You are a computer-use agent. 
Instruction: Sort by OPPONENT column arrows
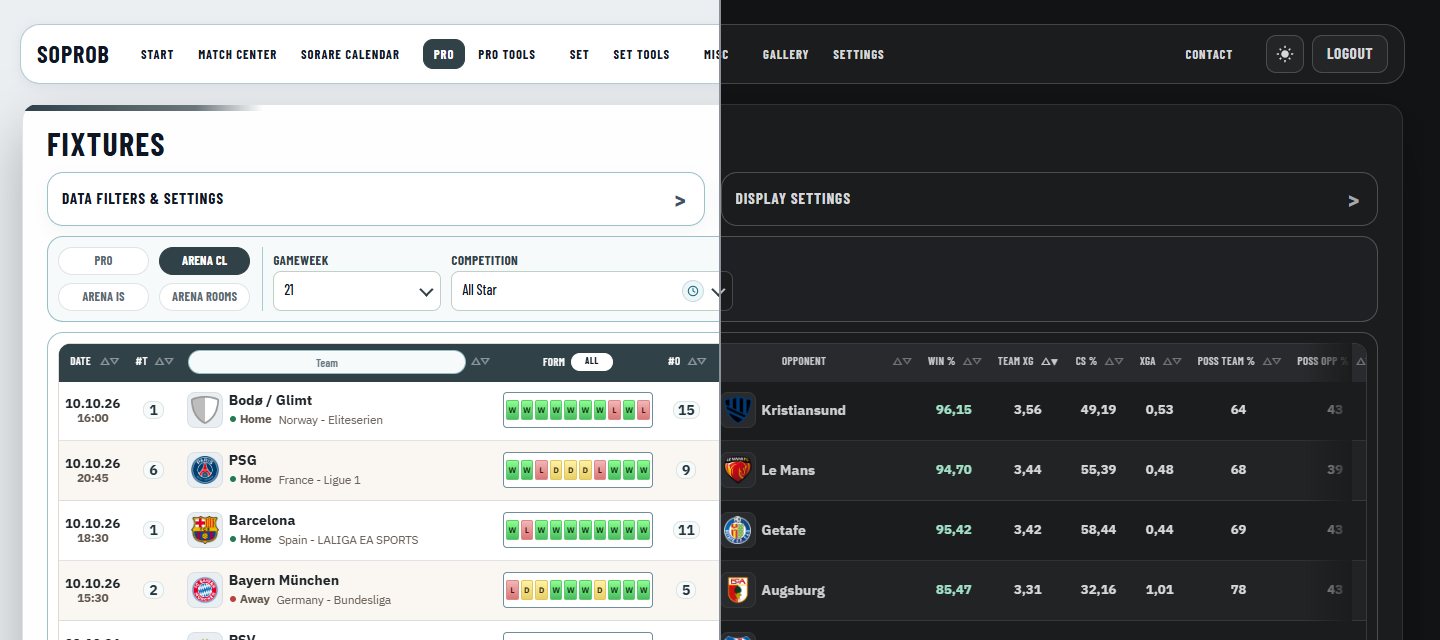(902, 362)
